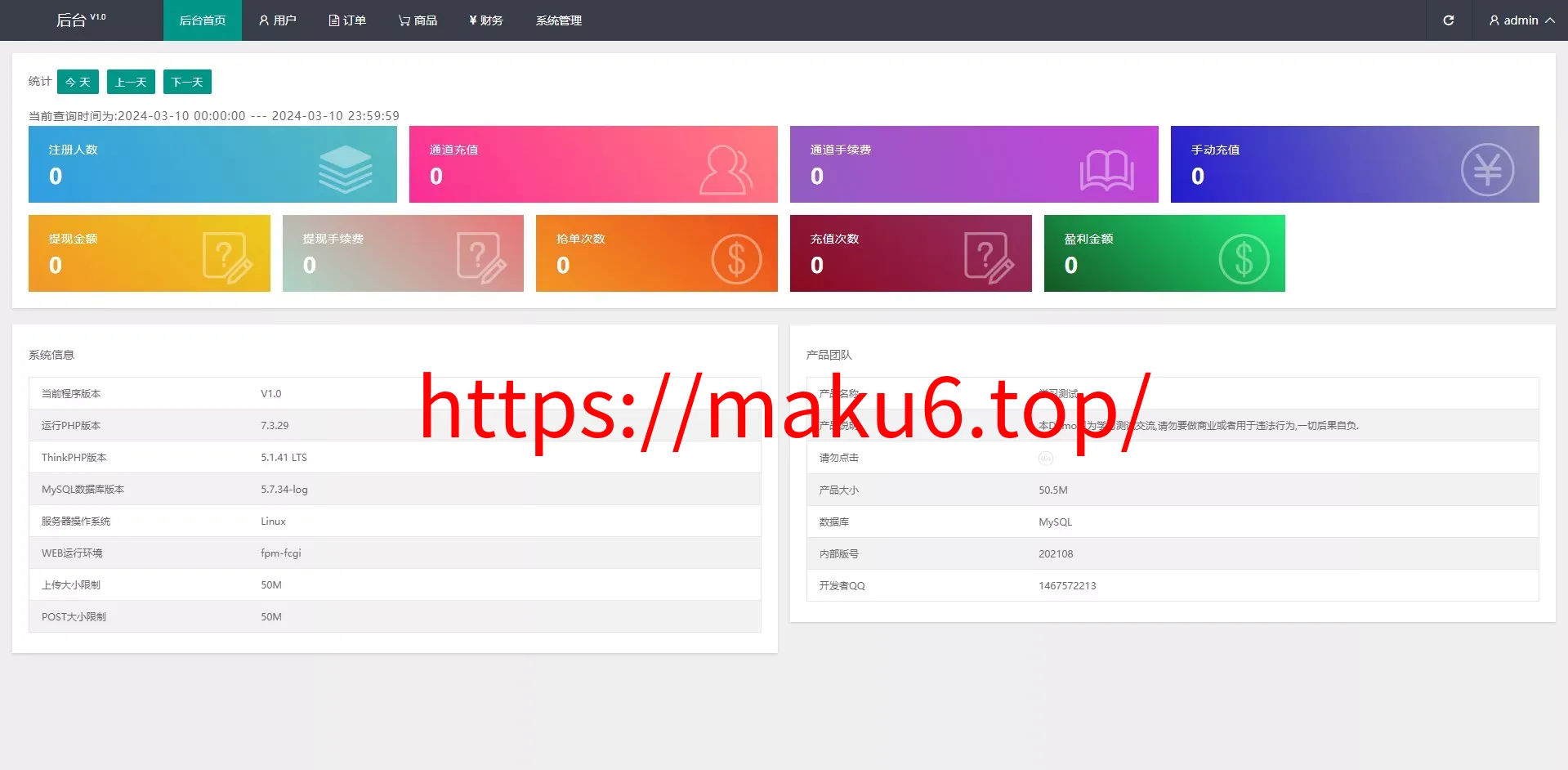Open the 订单 menu
The width and height of the screenshot is (1568, 770).
point(347,20)
